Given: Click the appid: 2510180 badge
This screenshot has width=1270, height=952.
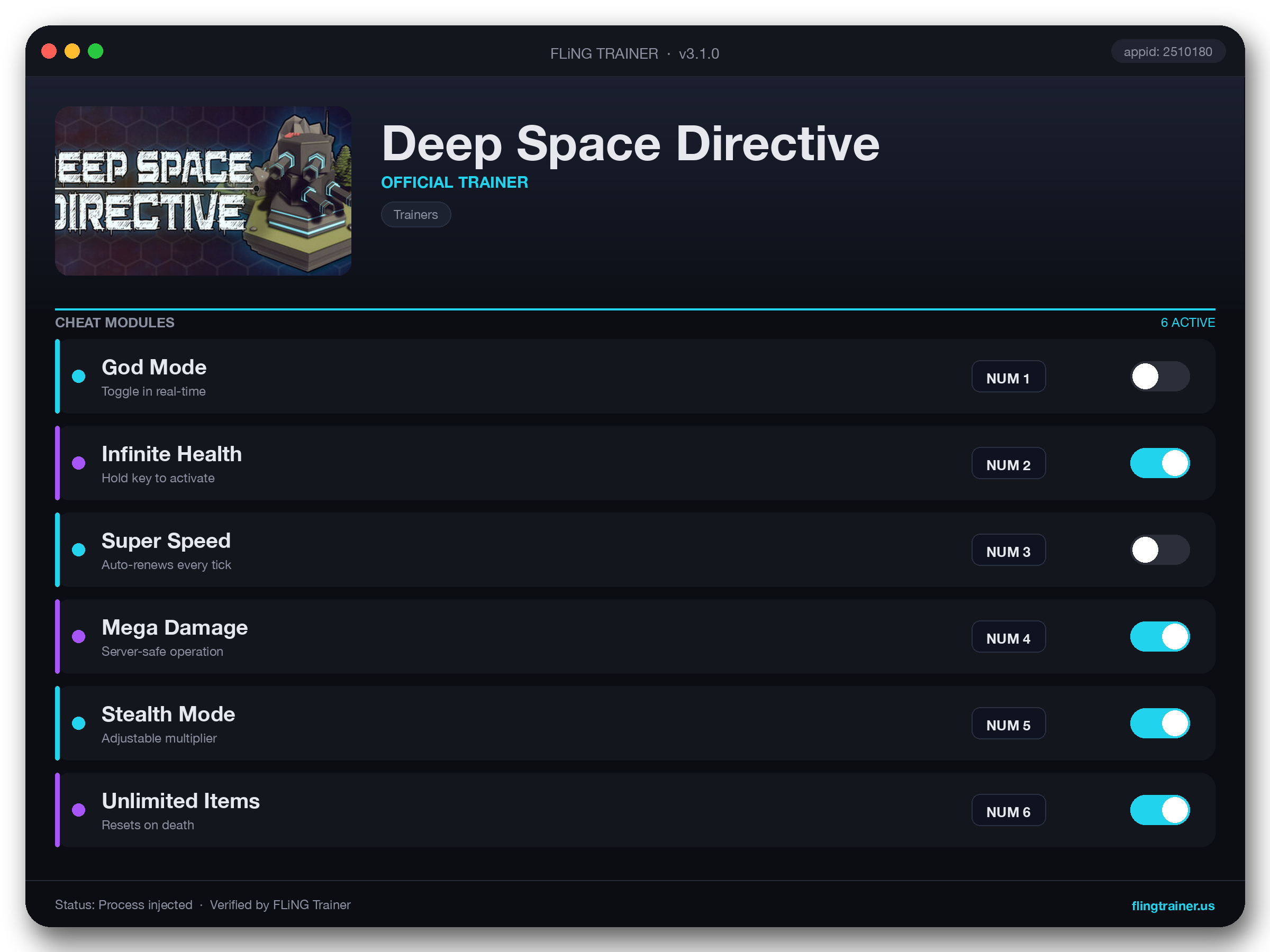Looking at the screenshot, I should pos(1168,52).
